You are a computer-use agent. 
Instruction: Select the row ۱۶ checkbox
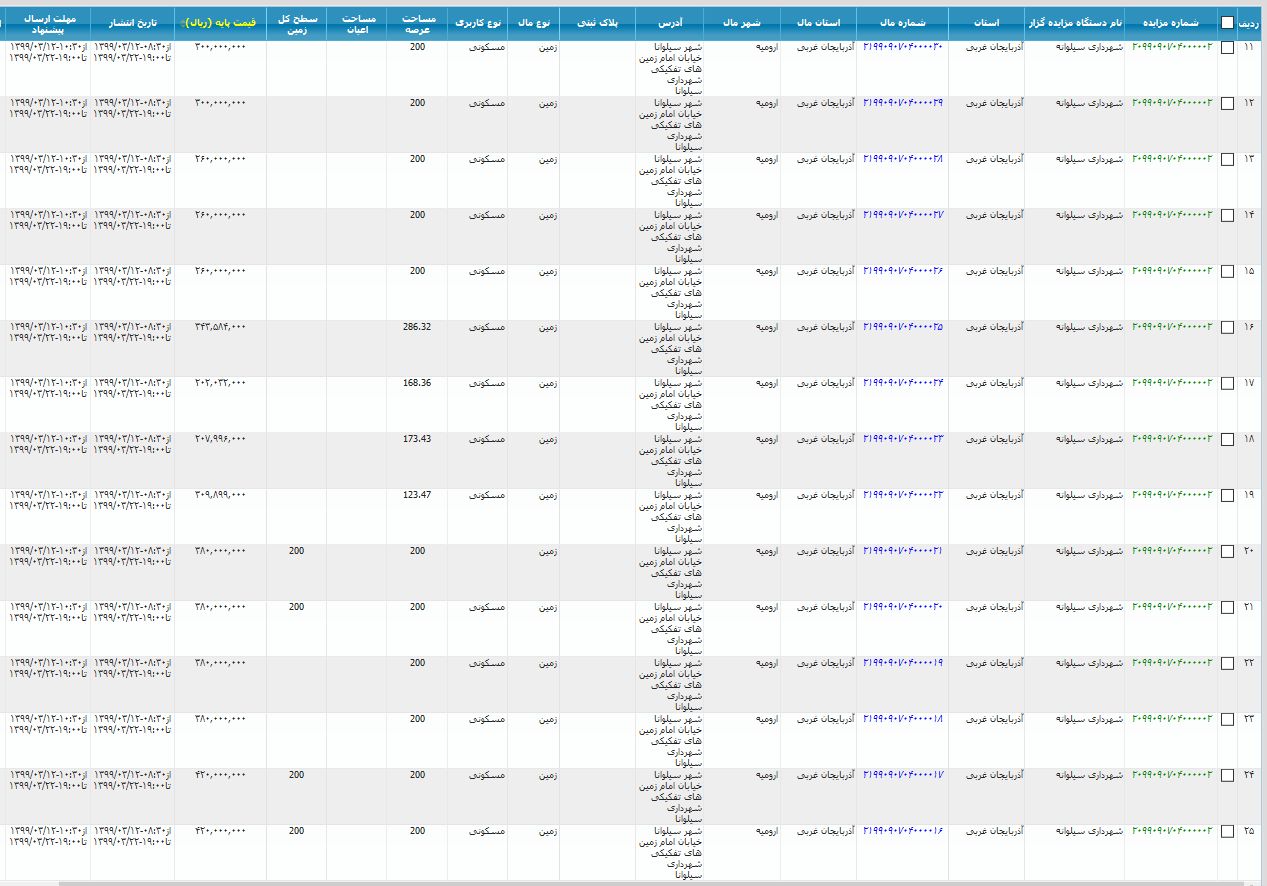pyautogui.click(x=1227, y=327)
